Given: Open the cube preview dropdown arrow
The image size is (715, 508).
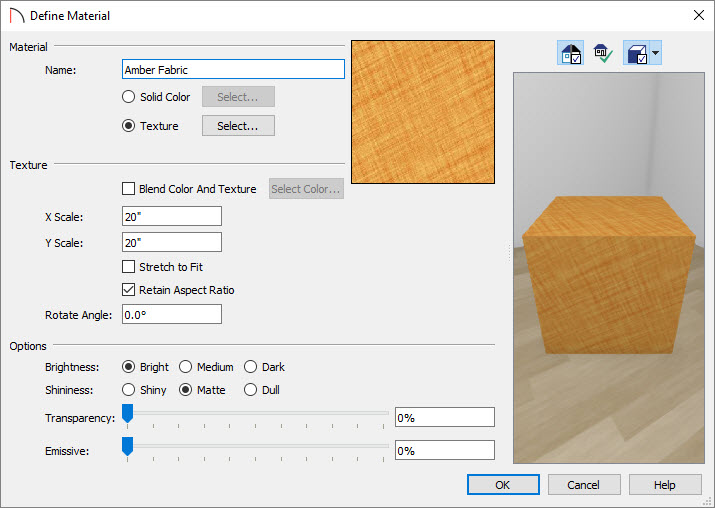Looking at the screenshot, I should tap(656, 53).
